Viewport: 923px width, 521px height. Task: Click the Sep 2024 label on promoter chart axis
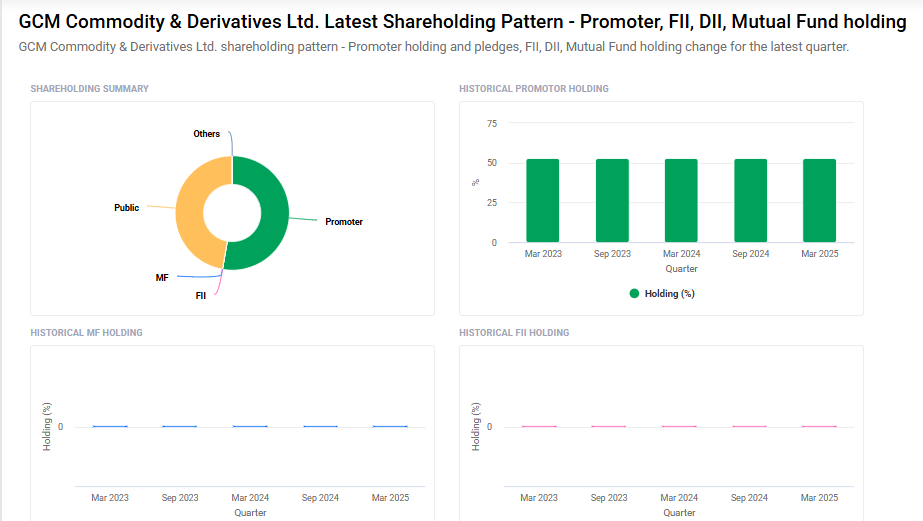pyautogui.click(x=751, y=254)
